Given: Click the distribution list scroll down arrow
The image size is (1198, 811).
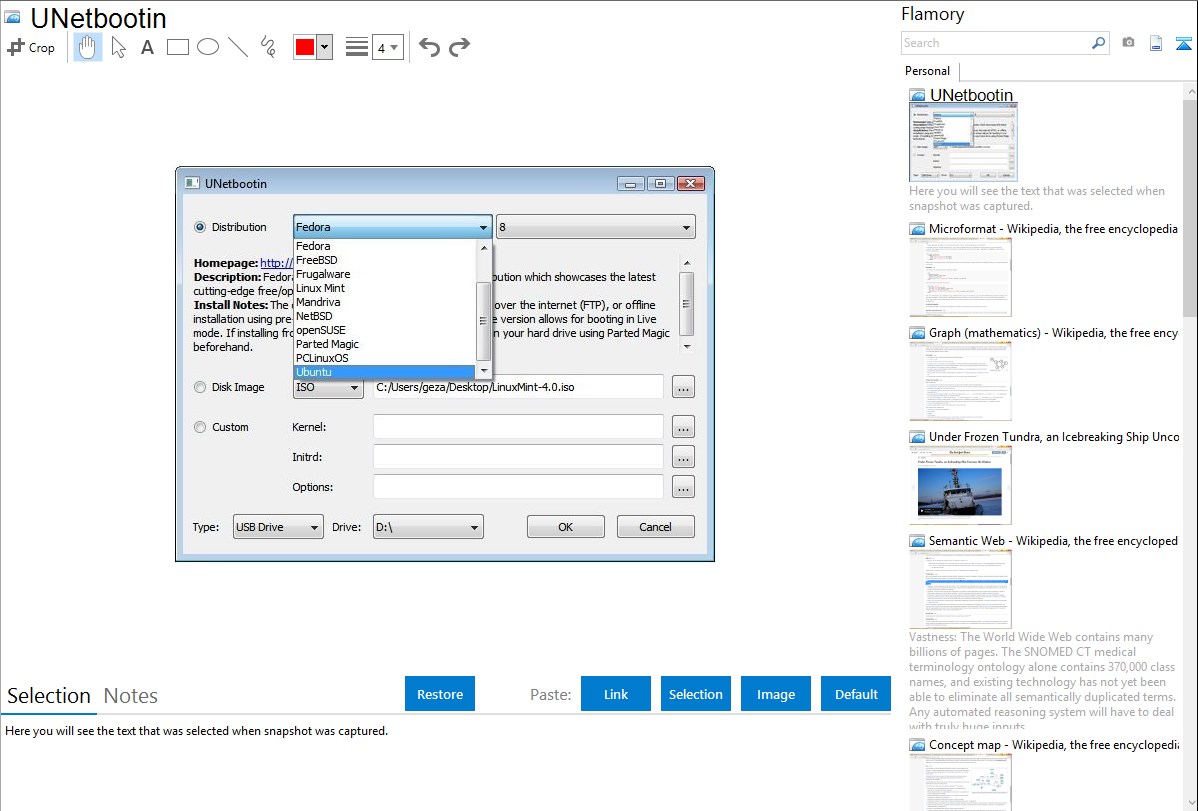Looking at the screenshot, I should (x=484, y=371).
